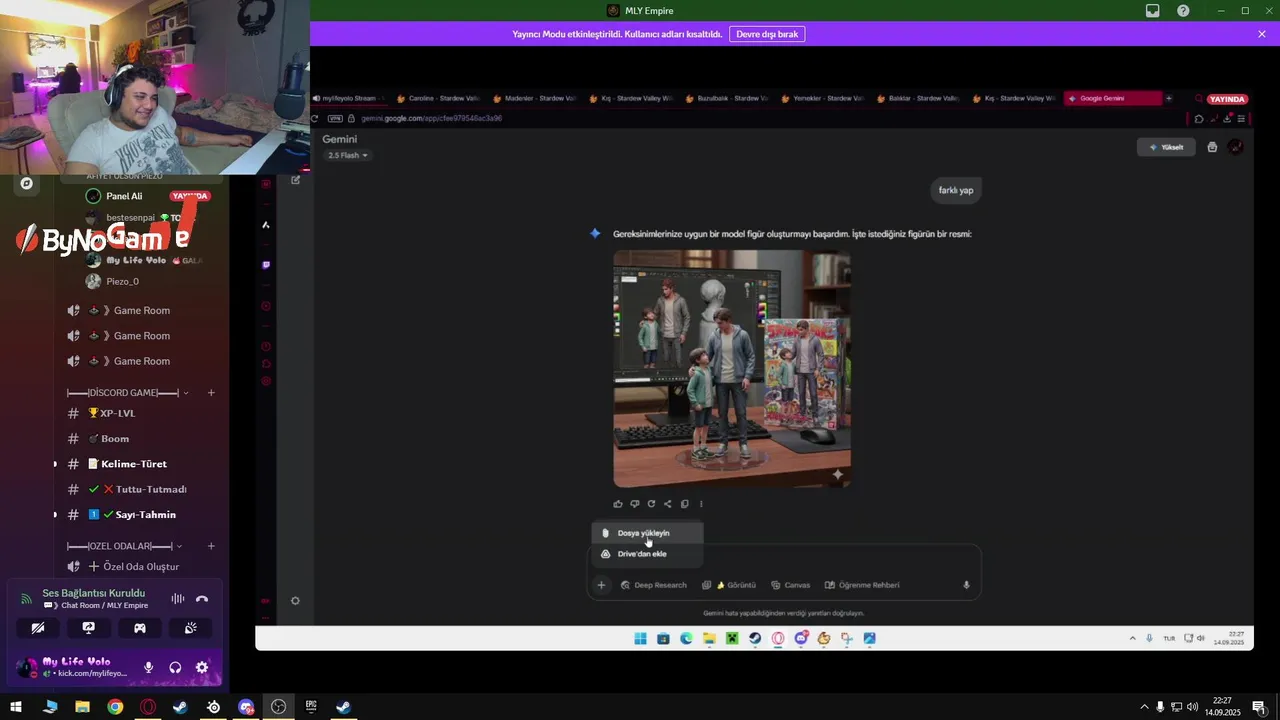Click the Discord screen share button
Screen dimensions: 1280x720
point(88,628)
